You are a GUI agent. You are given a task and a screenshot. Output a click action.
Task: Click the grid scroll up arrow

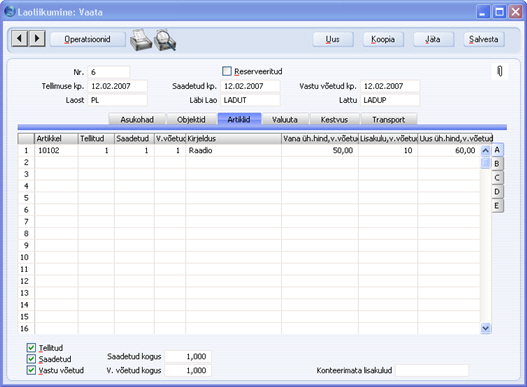pos(485,150)
